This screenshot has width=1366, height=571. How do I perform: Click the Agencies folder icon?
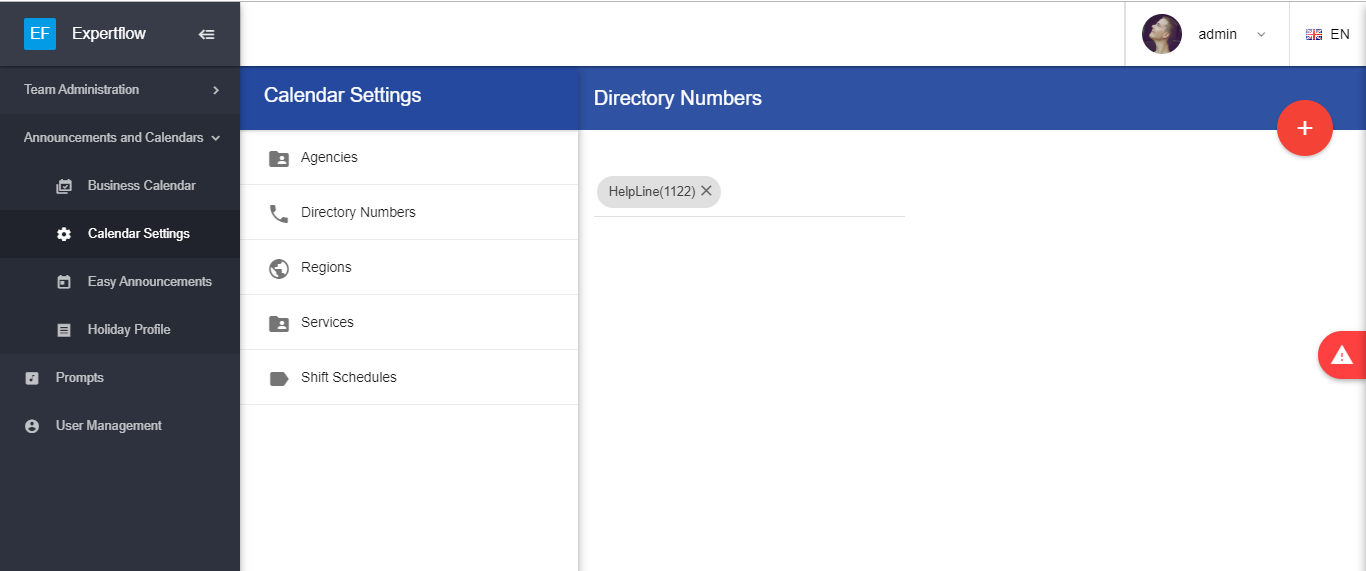(x=279, y=158)
